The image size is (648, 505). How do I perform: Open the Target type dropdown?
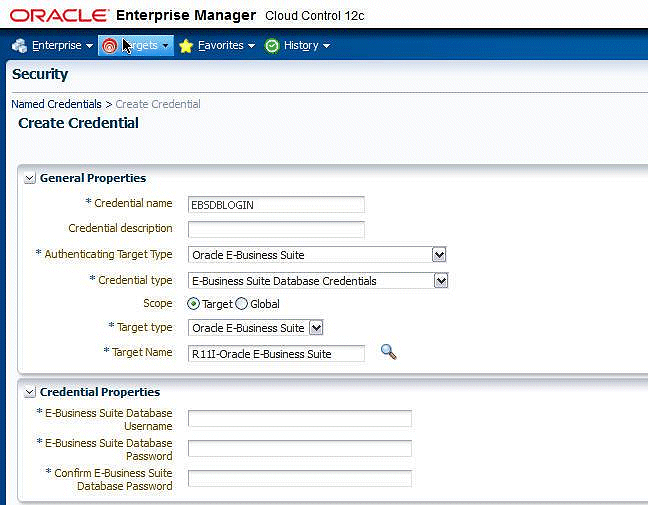click(x=316, y=328)
